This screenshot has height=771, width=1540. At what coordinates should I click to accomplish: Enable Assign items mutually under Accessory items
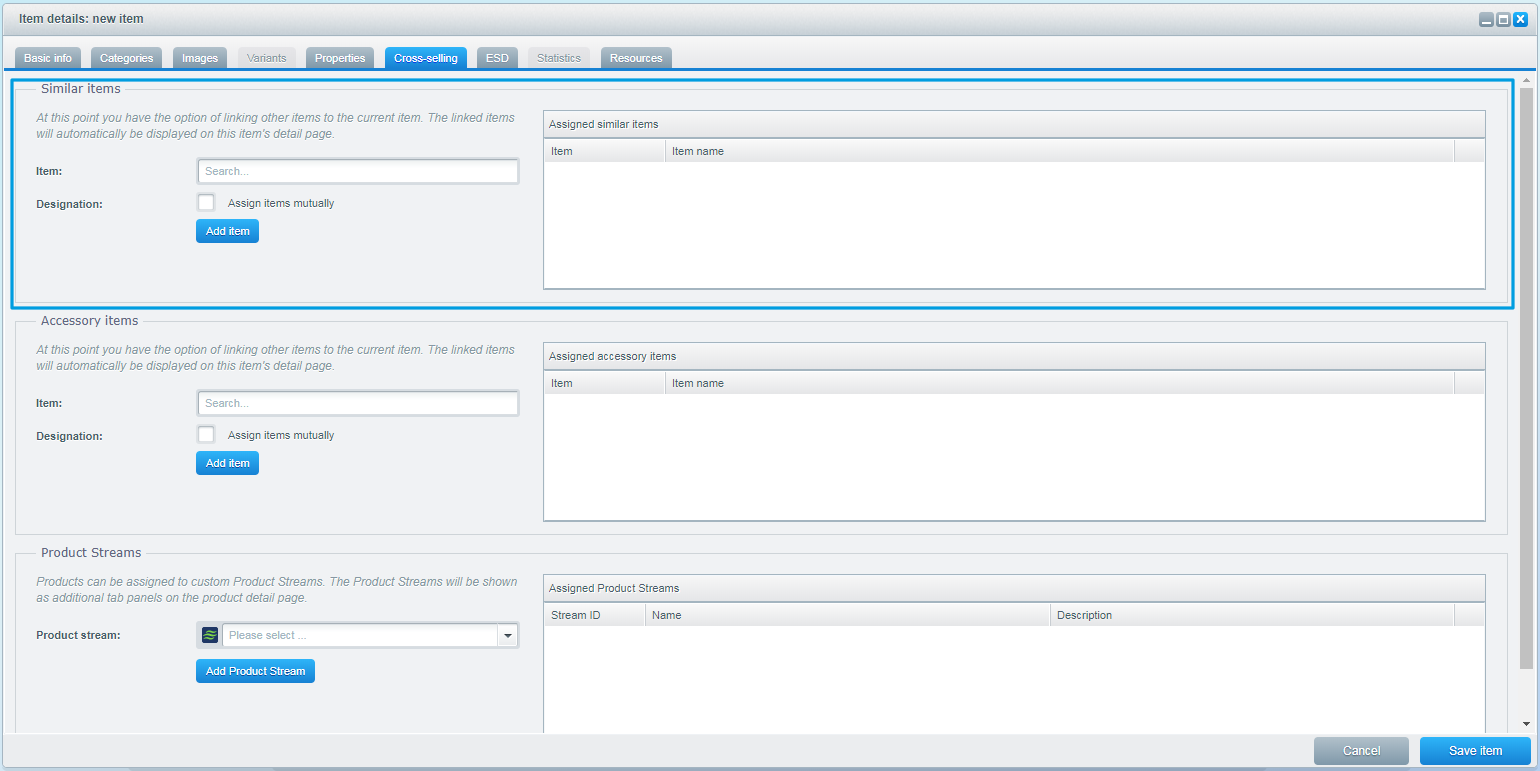tap(206, 435)
